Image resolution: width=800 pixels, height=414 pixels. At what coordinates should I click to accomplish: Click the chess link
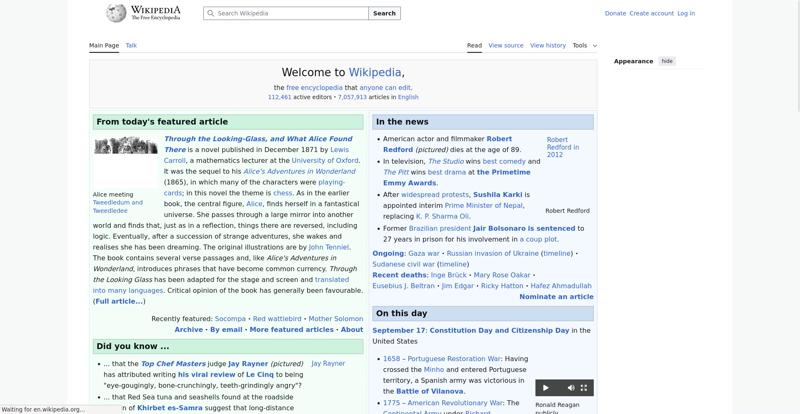click(x=283, y=193)
